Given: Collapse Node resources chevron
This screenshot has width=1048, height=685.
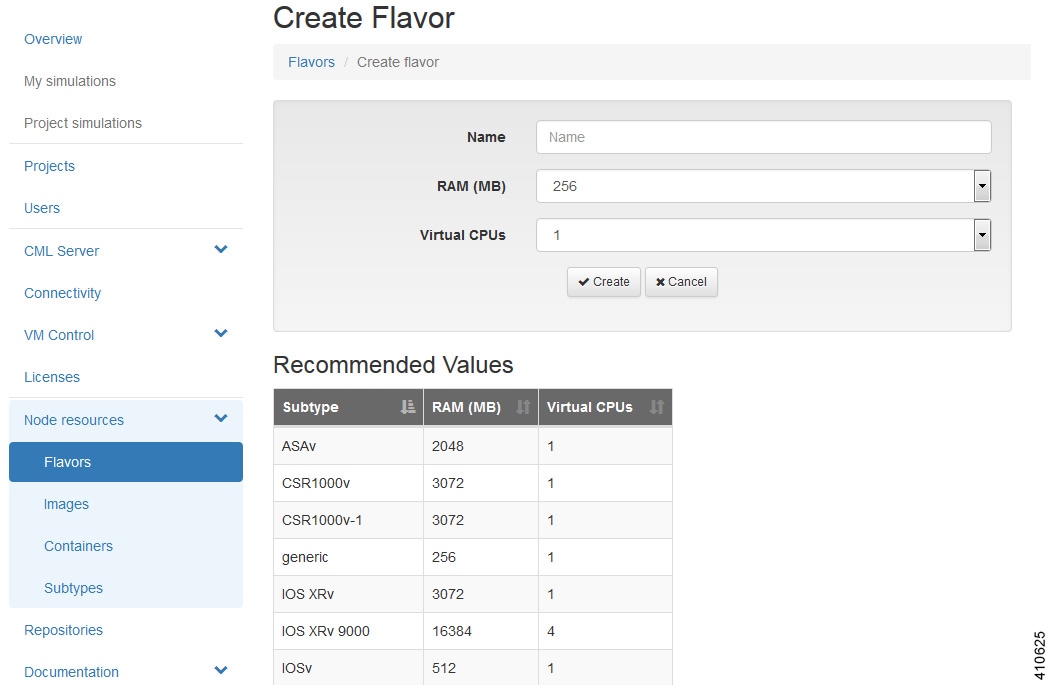Looking at the screenshot, I should (221, 418).
